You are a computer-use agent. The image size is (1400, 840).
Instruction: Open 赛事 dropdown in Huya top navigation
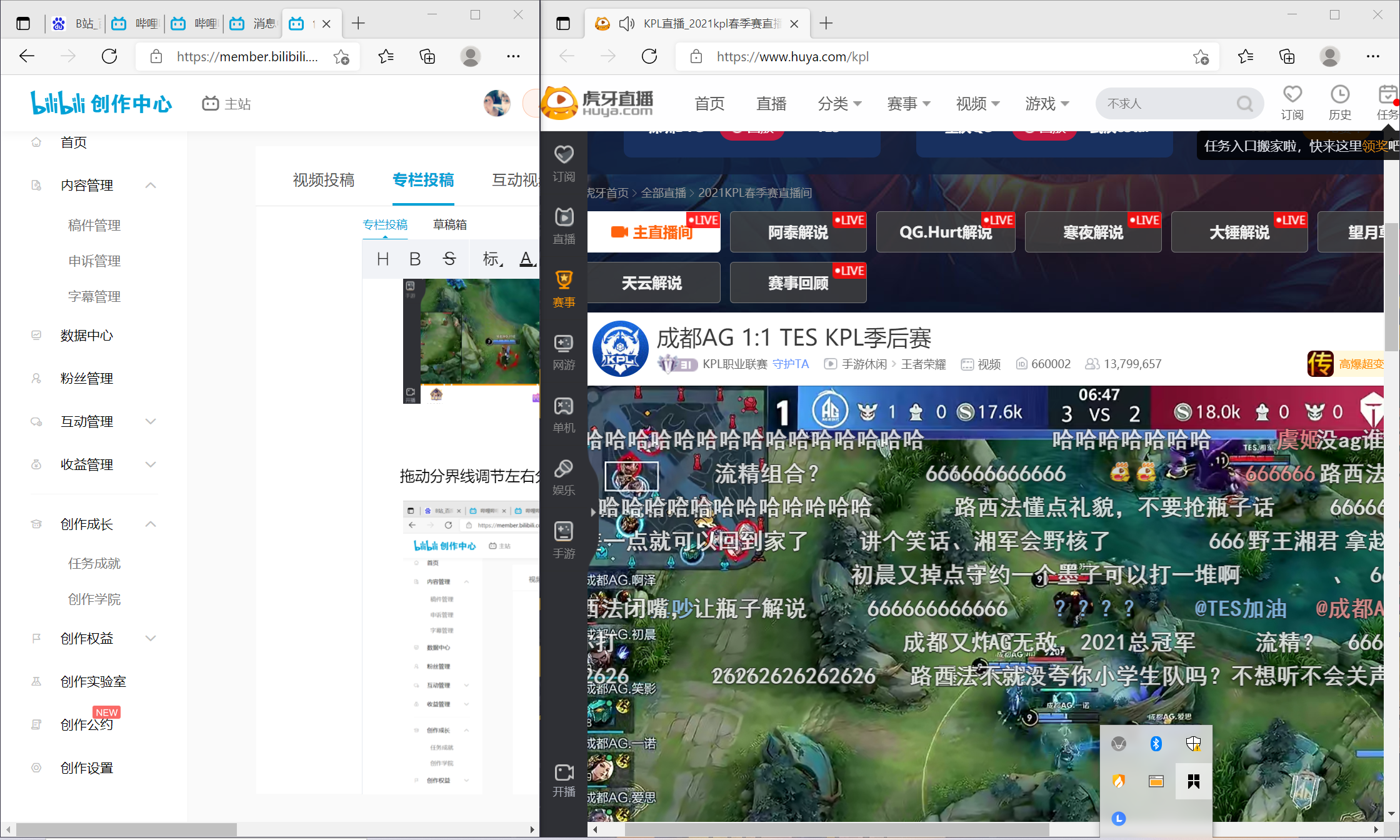tap(909, 104)
